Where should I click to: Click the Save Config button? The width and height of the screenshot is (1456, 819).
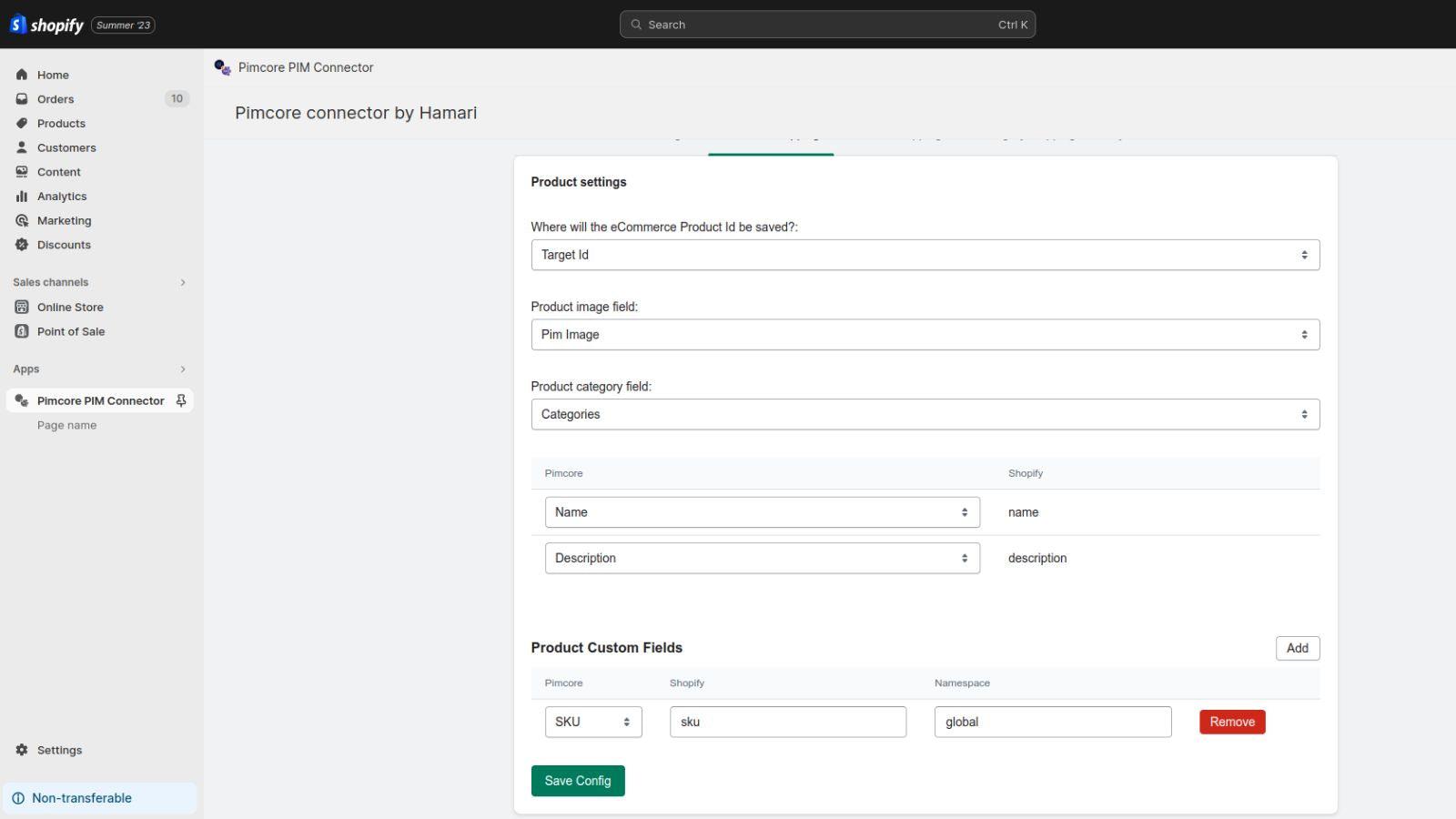click(x=577, y=780)
